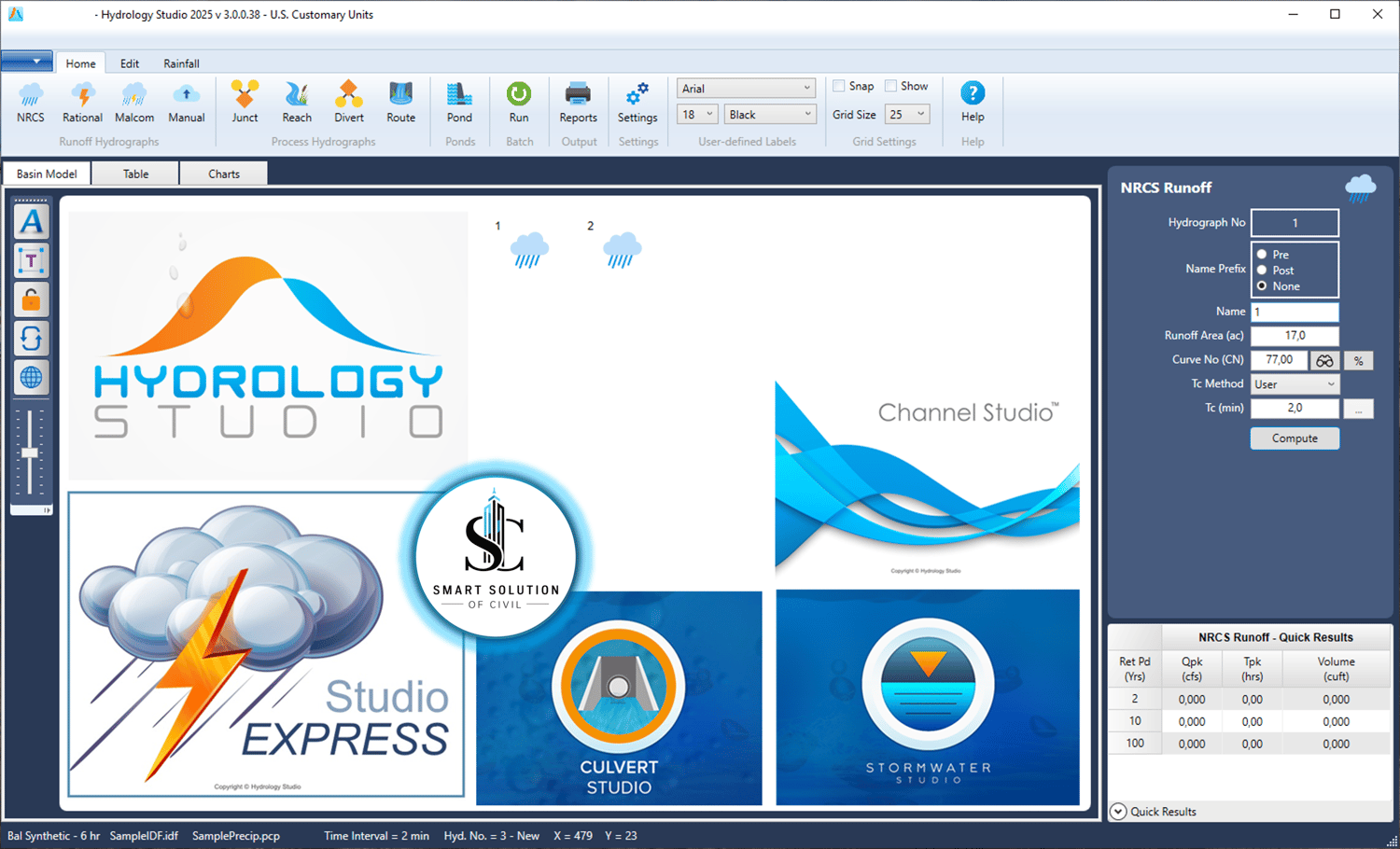Add a Rational method hydrograph
The height and width of the screenshot is (849, 1400).
click(x=82, y=103)
